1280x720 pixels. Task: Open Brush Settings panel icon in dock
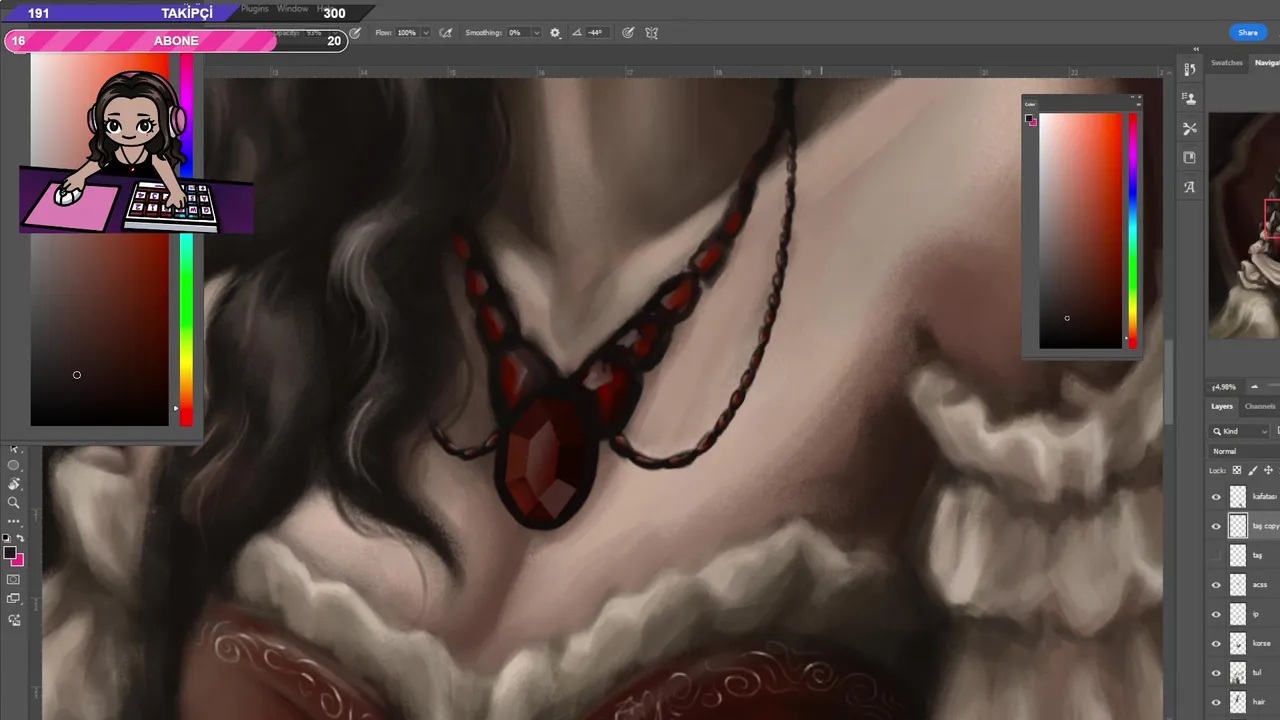click(x=1189, y=69)
